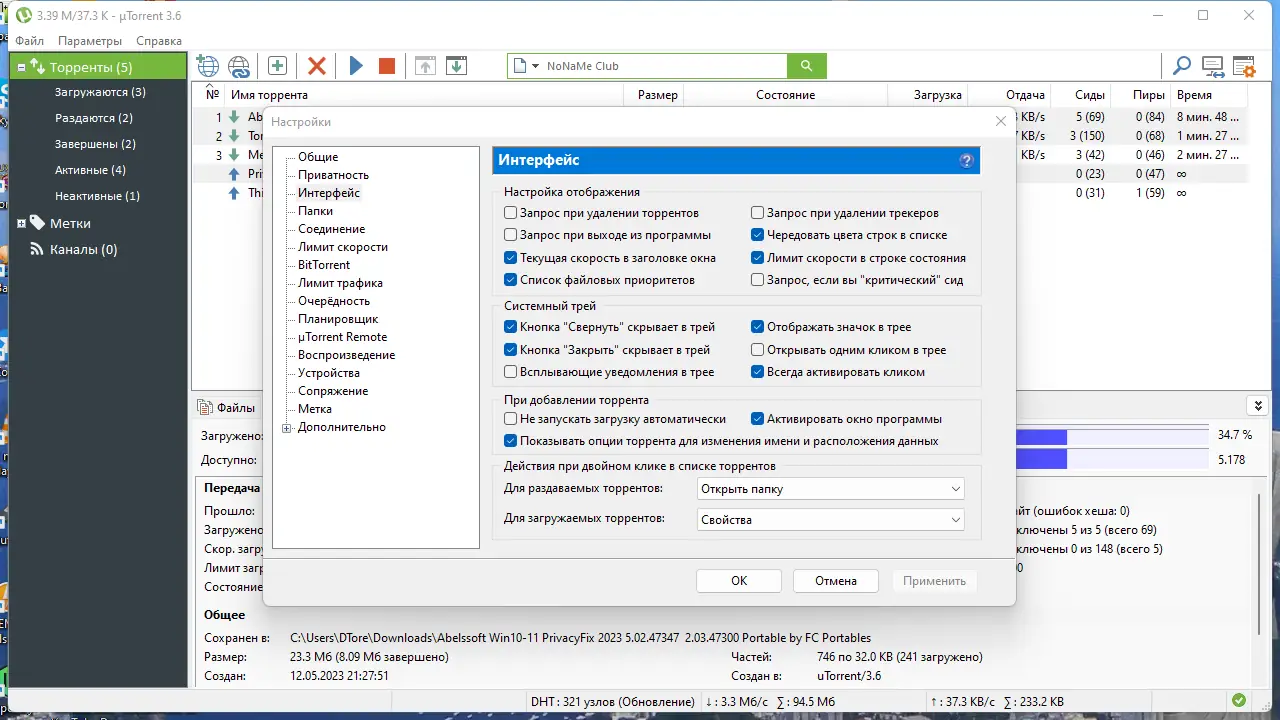Click the Move Up Queue toolbar icon
This screenshot has width=1280, height=720.
click(x=426, y=66)
